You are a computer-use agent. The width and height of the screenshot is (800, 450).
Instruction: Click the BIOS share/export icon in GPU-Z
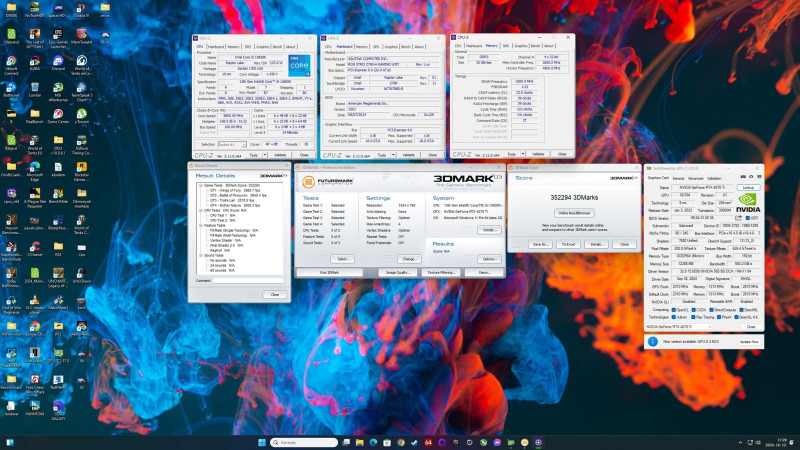point(738,218)
